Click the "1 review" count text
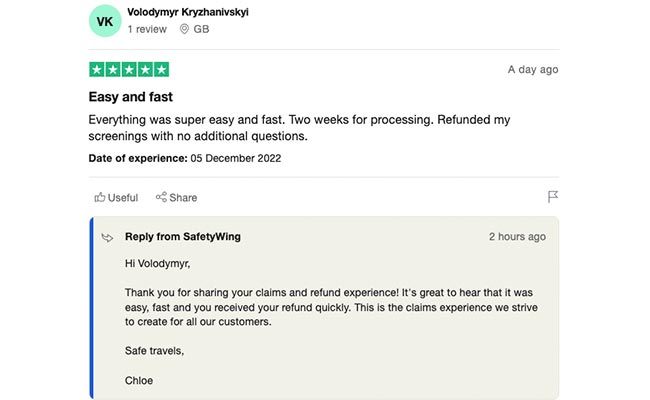The image size is (650, 400). tap(147, 29)
